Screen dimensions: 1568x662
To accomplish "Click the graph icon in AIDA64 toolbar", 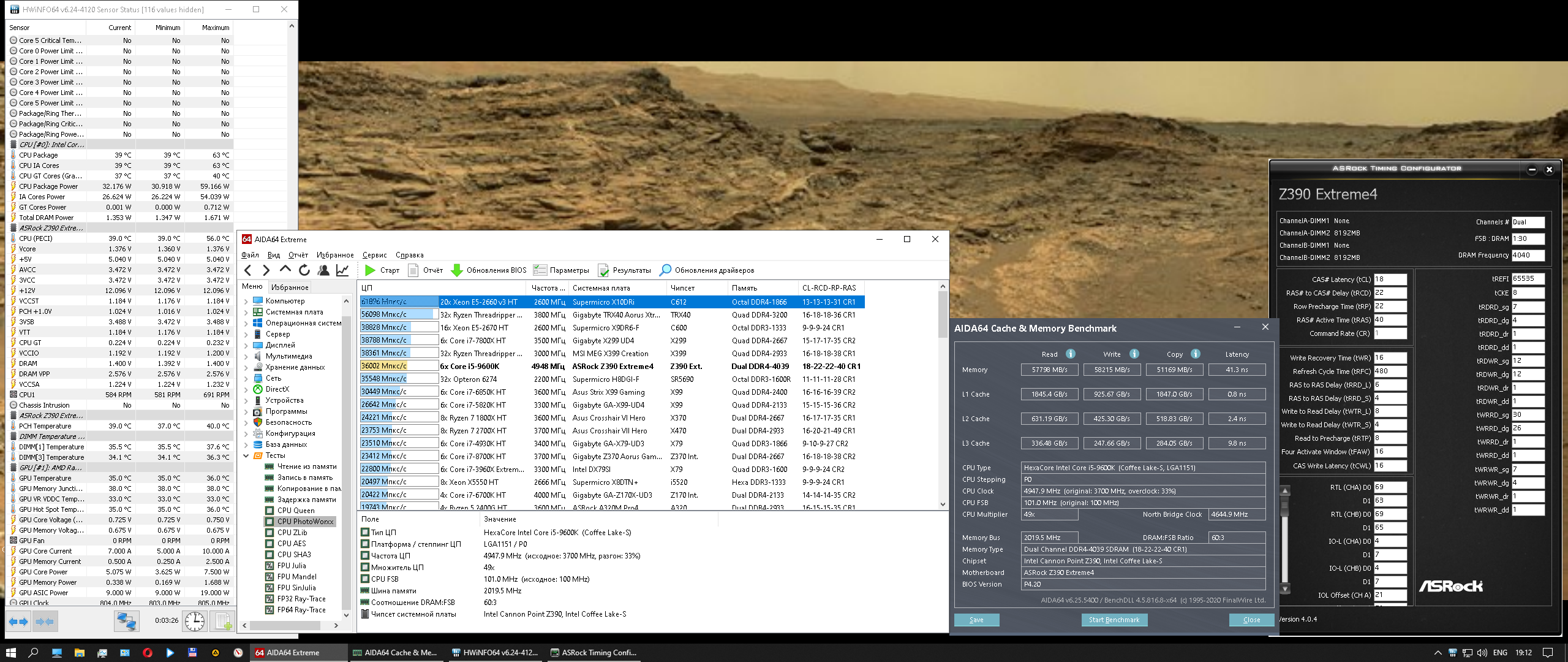I will point(342,270).
